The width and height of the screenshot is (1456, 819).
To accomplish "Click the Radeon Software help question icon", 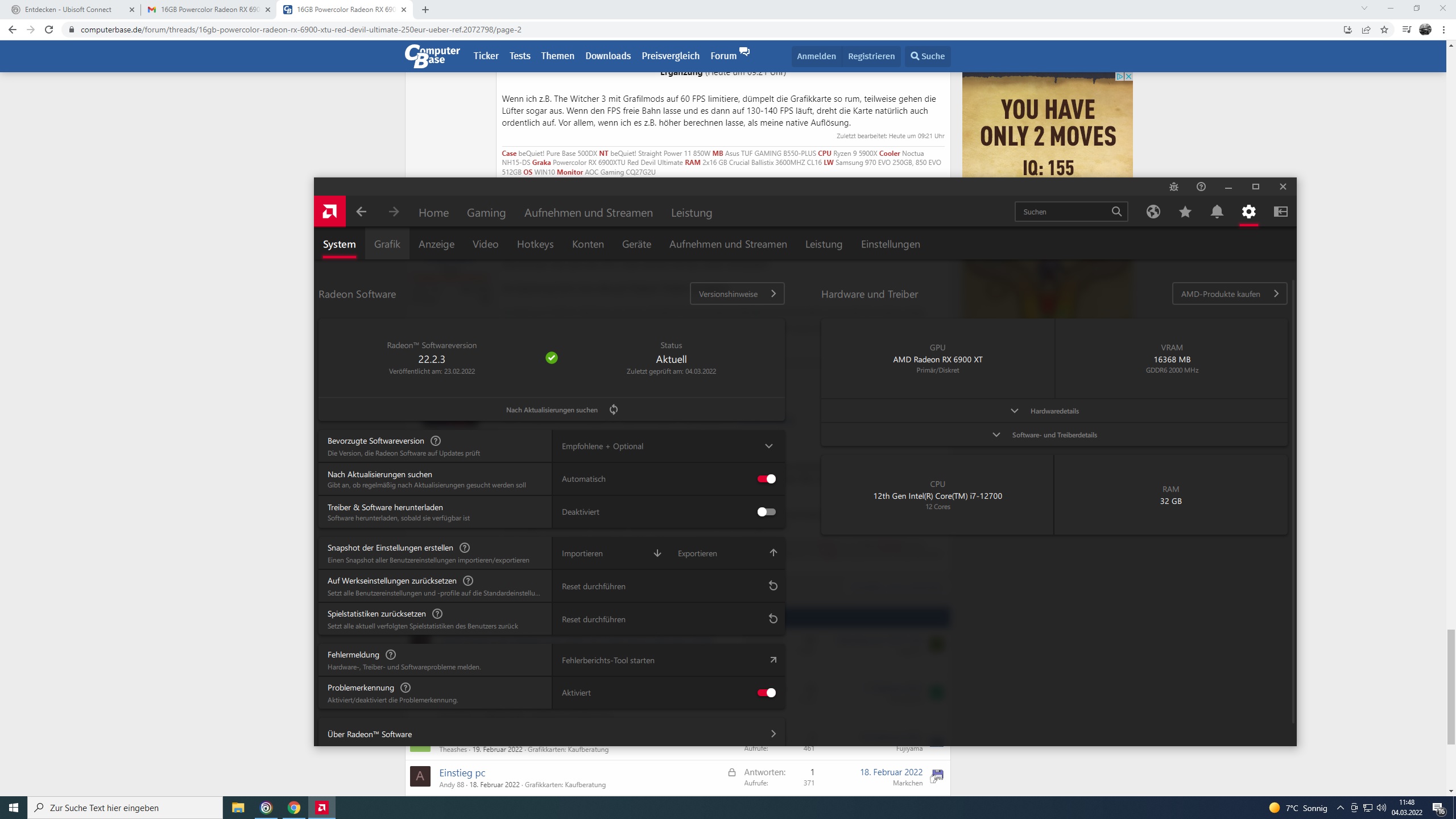I will pos(1201,187).
